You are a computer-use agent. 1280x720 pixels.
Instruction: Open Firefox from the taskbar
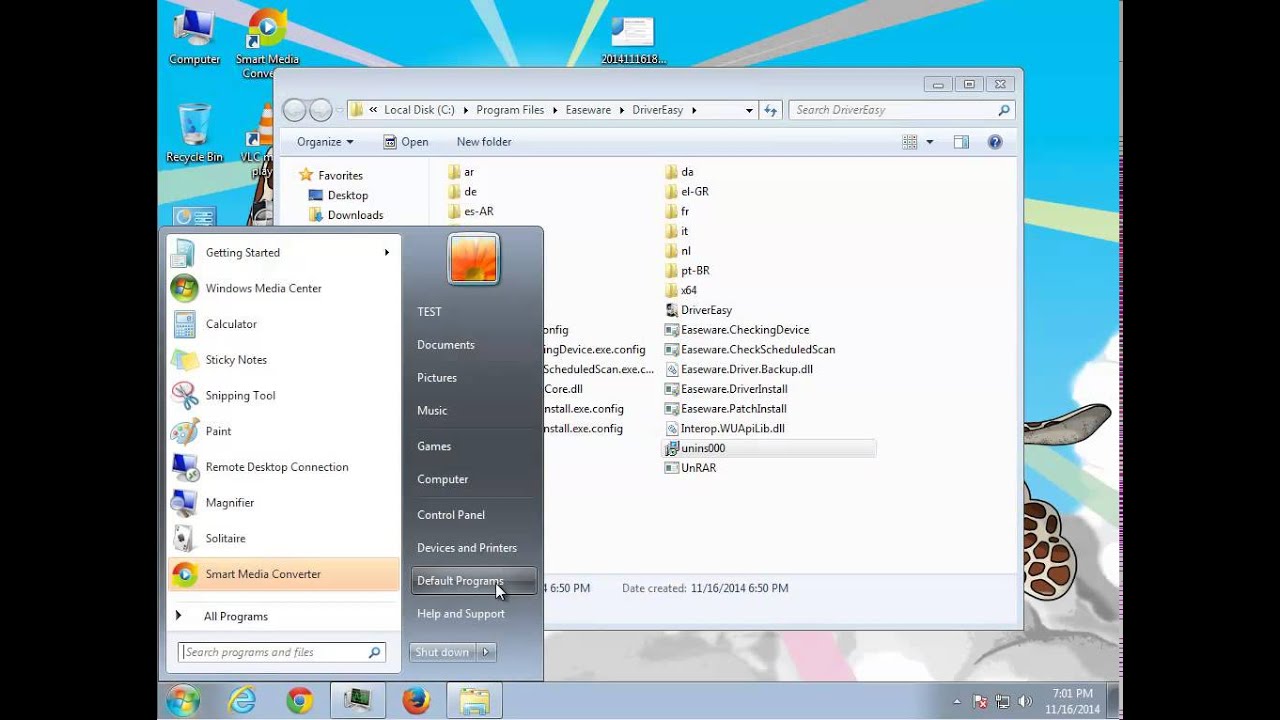(416, 701)
